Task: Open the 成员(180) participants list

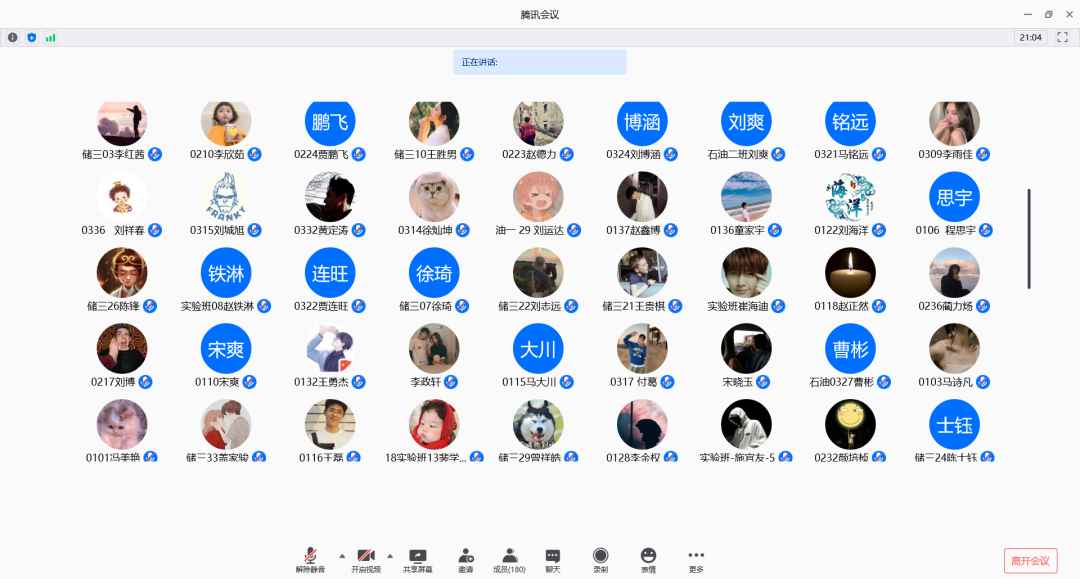Action: pos(509,560)
